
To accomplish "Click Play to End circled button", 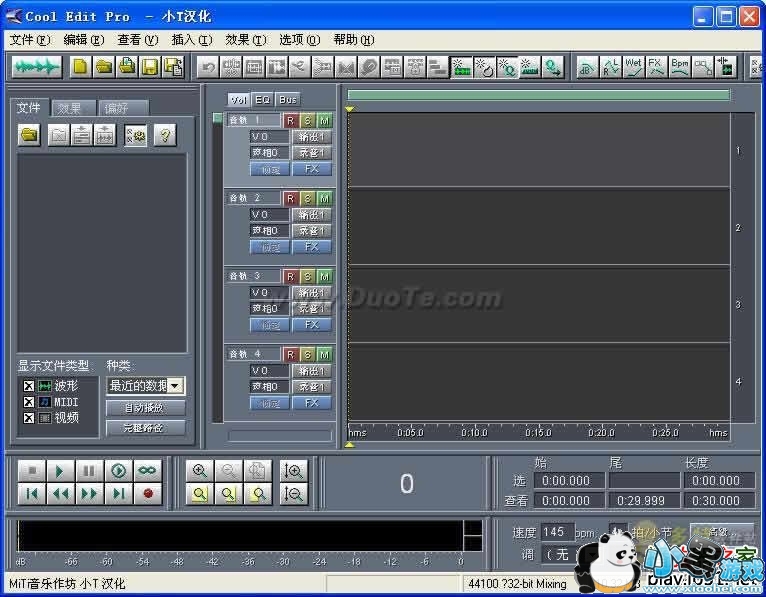I will click(x=118, y=471).
